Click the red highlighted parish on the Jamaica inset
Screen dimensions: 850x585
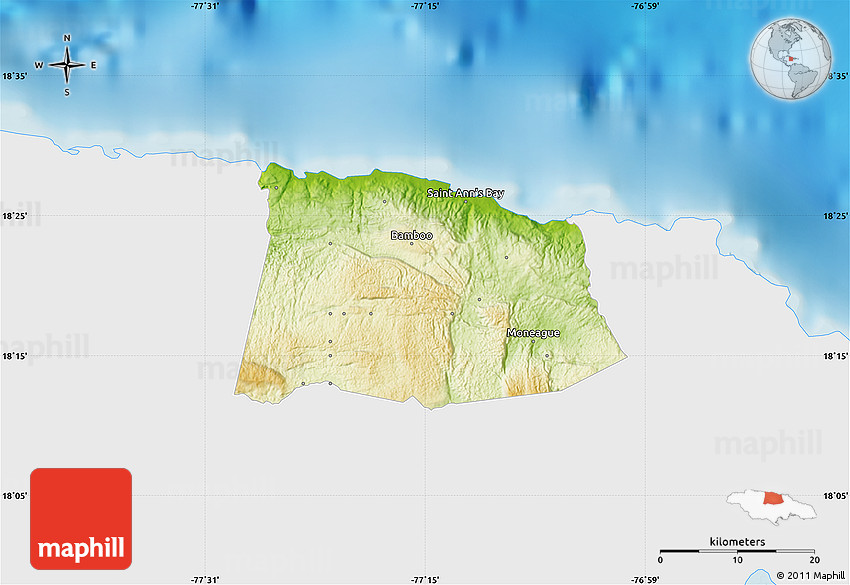click(773, 498)
